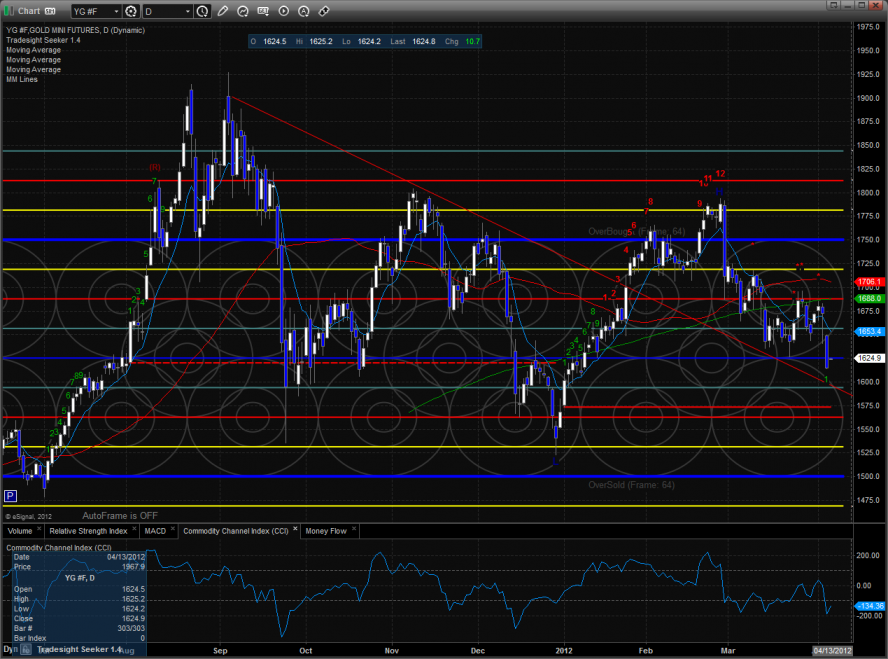Switch to the MACD tab

click(x=155, y=531)
